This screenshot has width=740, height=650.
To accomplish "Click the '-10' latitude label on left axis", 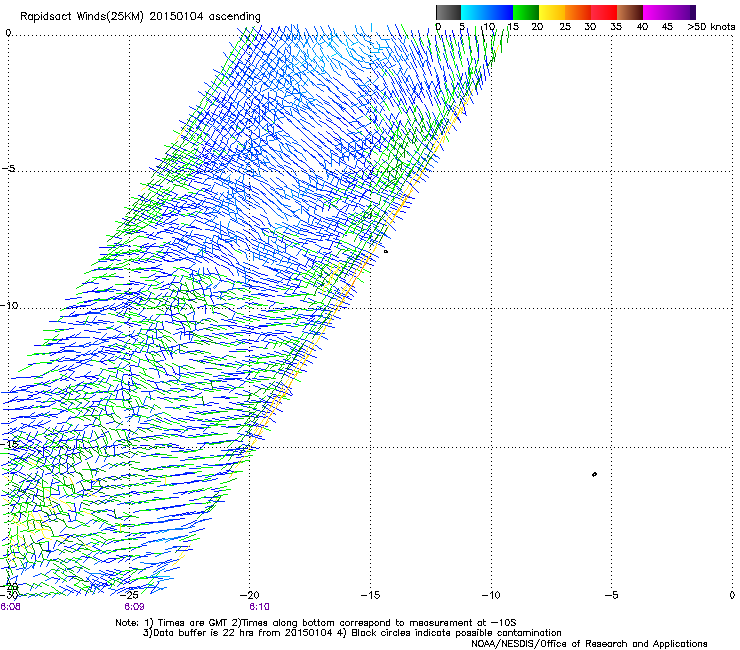I will tap(9, 305).
